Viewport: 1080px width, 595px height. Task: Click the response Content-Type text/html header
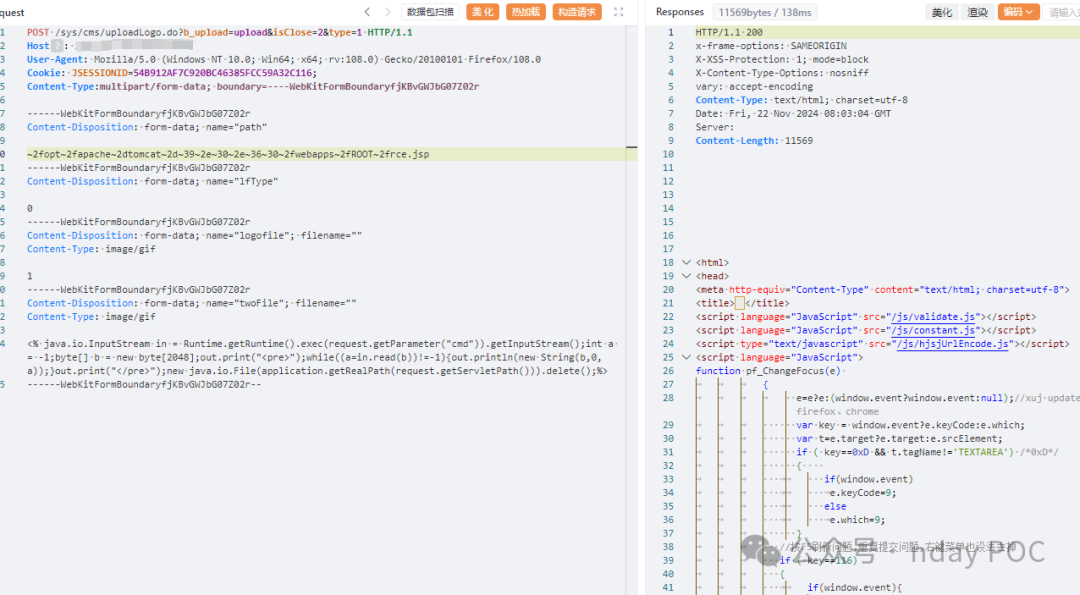click(x=801, y=101)
